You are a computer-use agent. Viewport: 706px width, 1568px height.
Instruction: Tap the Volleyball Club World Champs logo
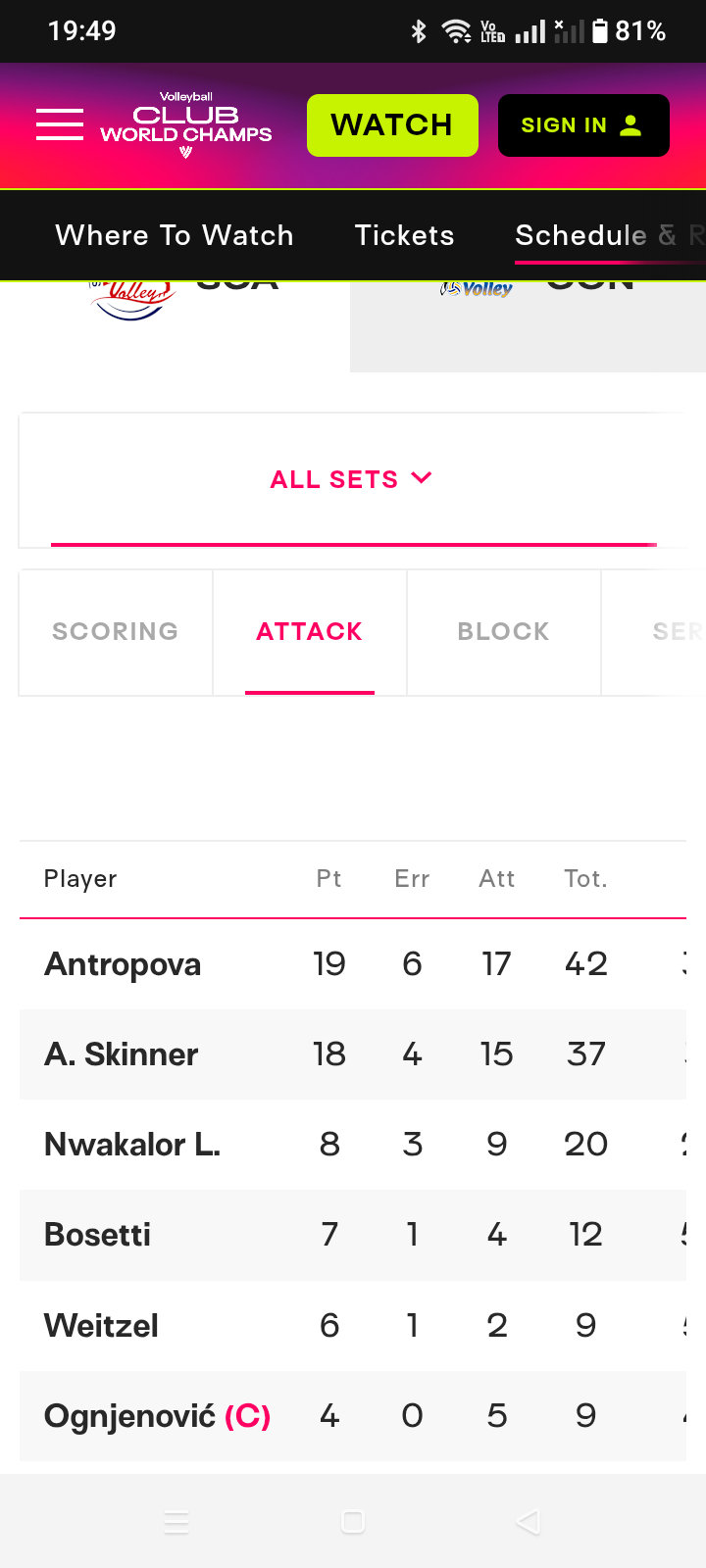(186, 124)
